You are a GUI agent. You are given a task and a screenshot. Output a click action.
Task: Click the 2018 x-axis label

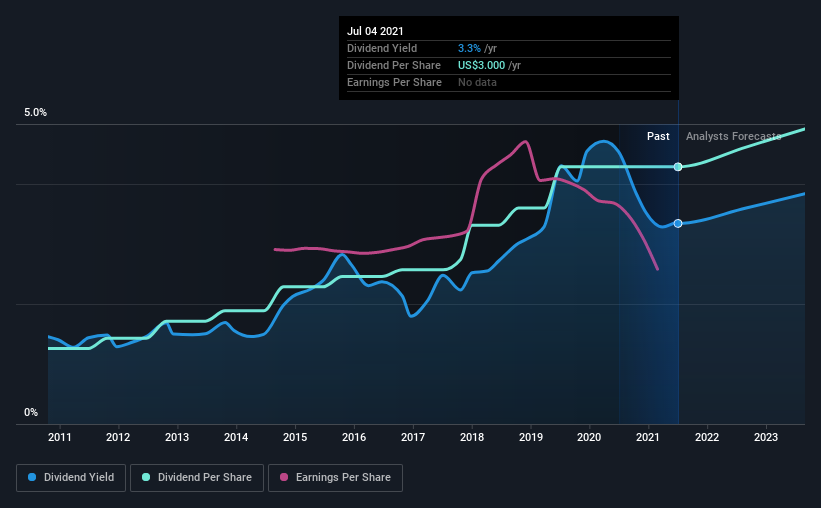point(472,437)
